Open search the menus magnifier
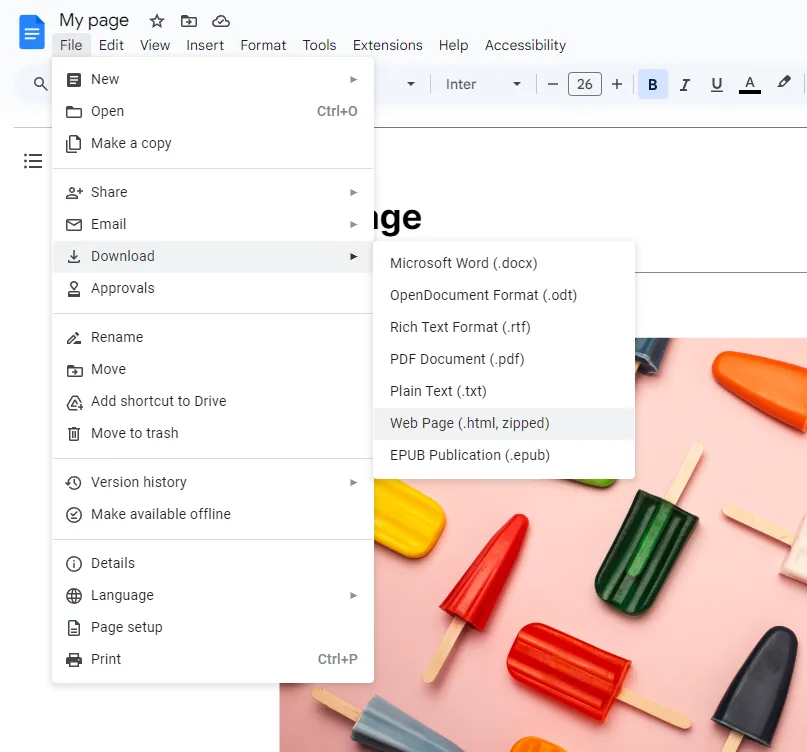The width and height of the screenshot is (807, 752). [x=39, y=84]
